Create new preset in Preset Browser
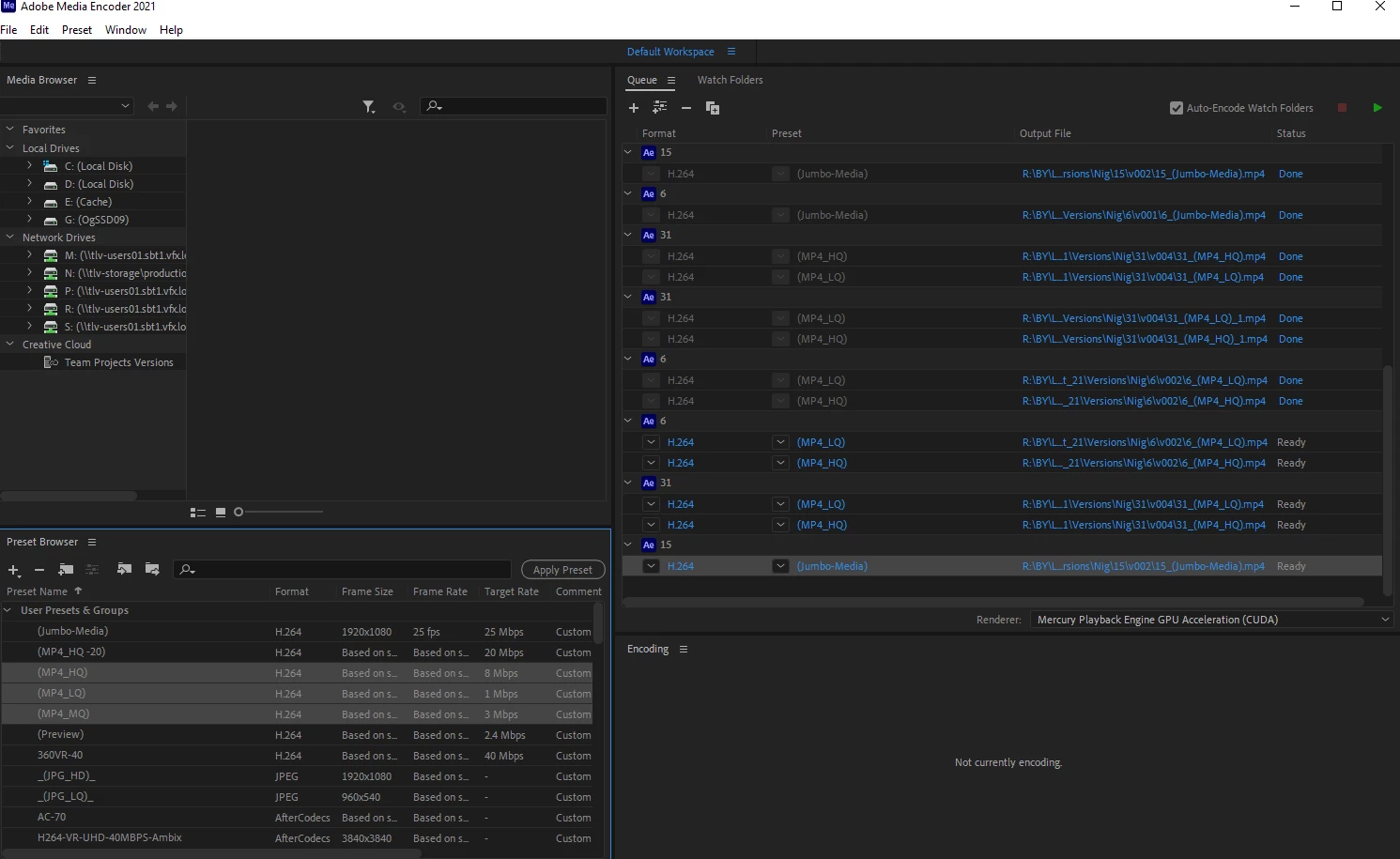1400x859 pixels. point(14,570)
